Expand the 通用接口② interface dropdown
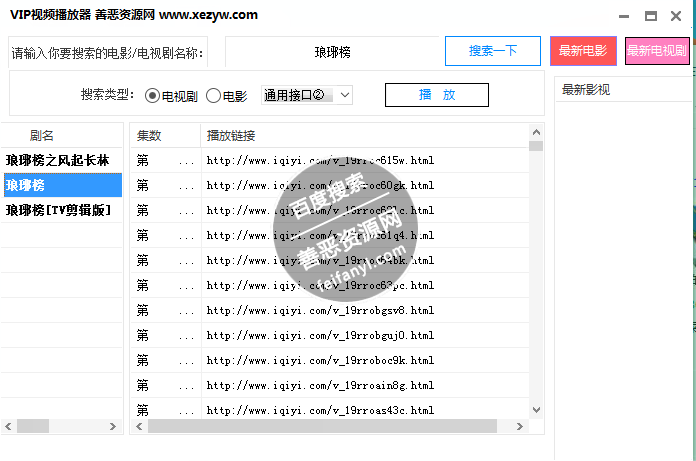Viewport: 696px width, 461px height. 306,95
